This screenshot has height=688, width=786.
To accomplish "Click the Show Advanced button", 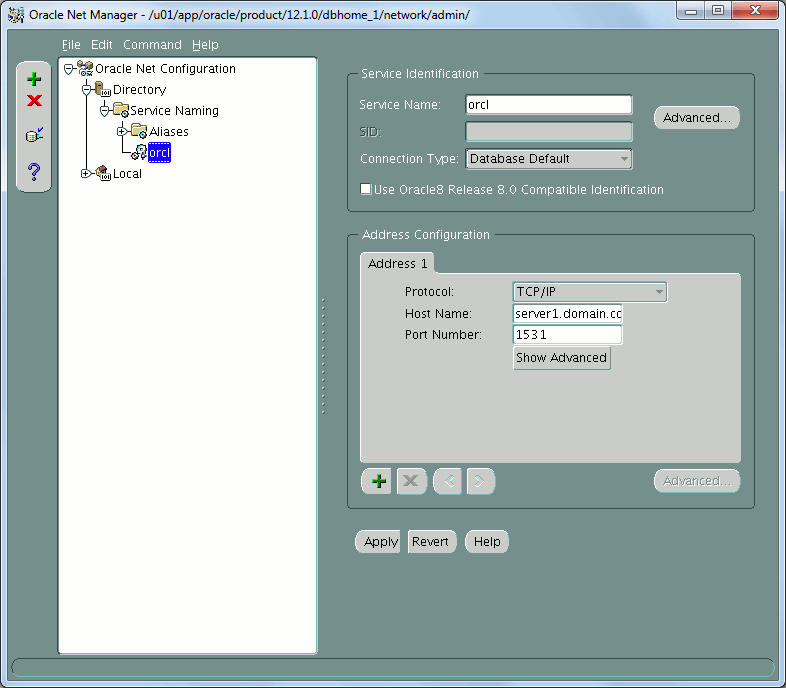I will point(561,358).
